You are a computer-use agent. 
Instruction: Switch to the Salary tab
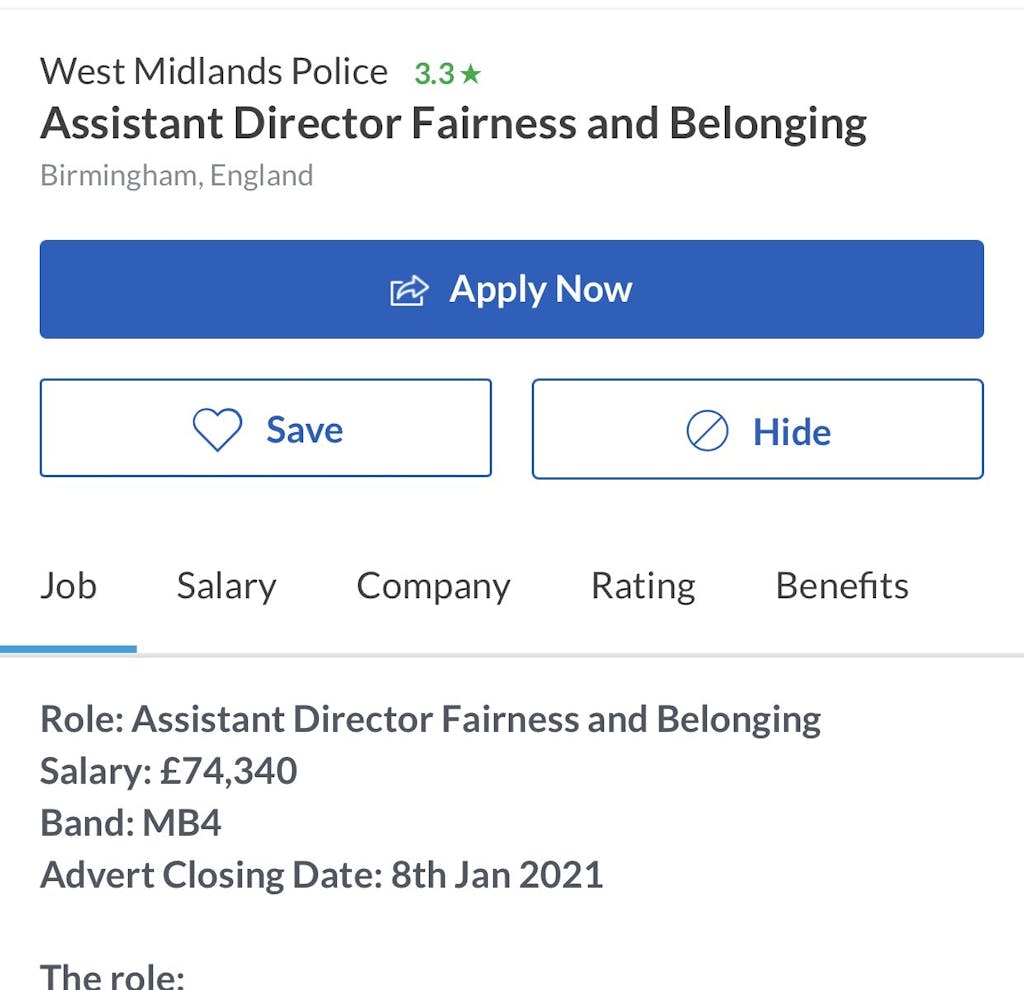(x=226, y=586)
